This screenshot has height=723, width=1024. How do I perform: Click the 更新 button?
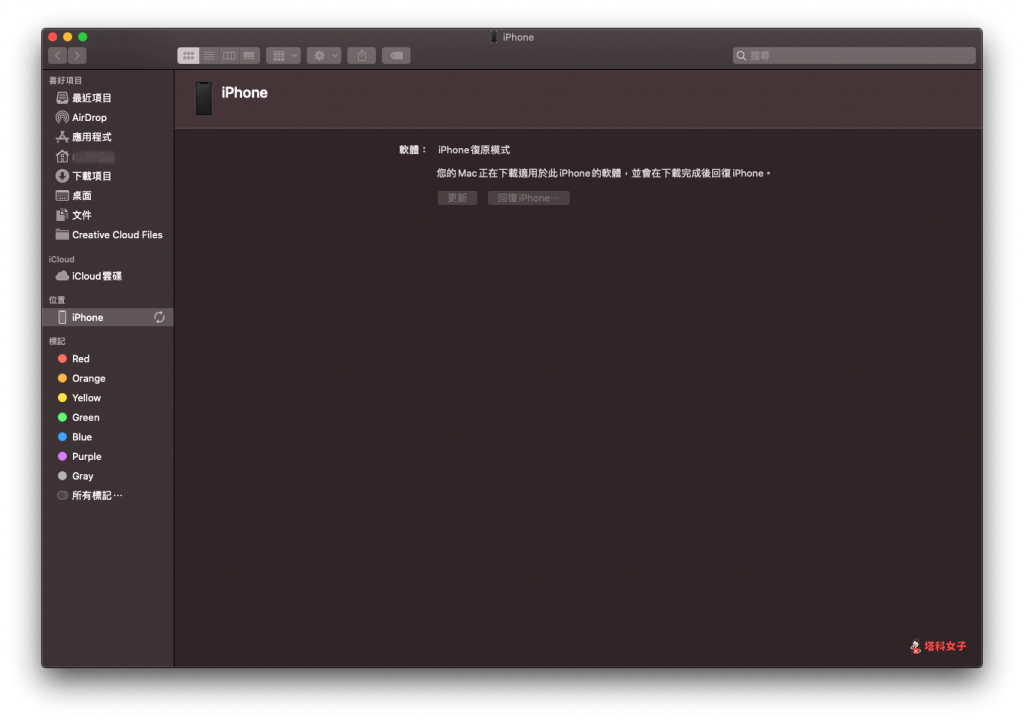click(457, 198)
